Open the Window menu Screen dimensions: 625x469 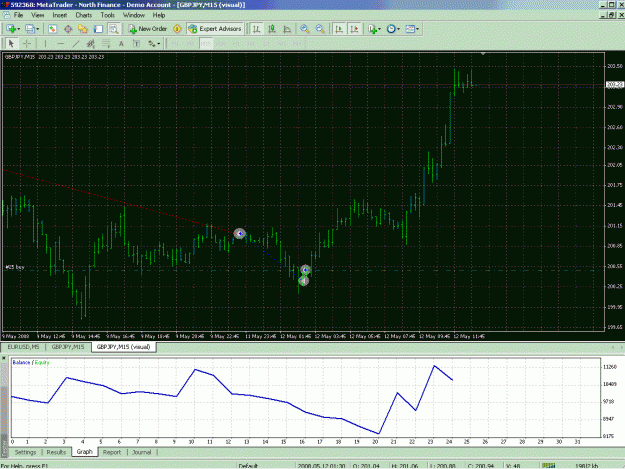coord(134,15)
